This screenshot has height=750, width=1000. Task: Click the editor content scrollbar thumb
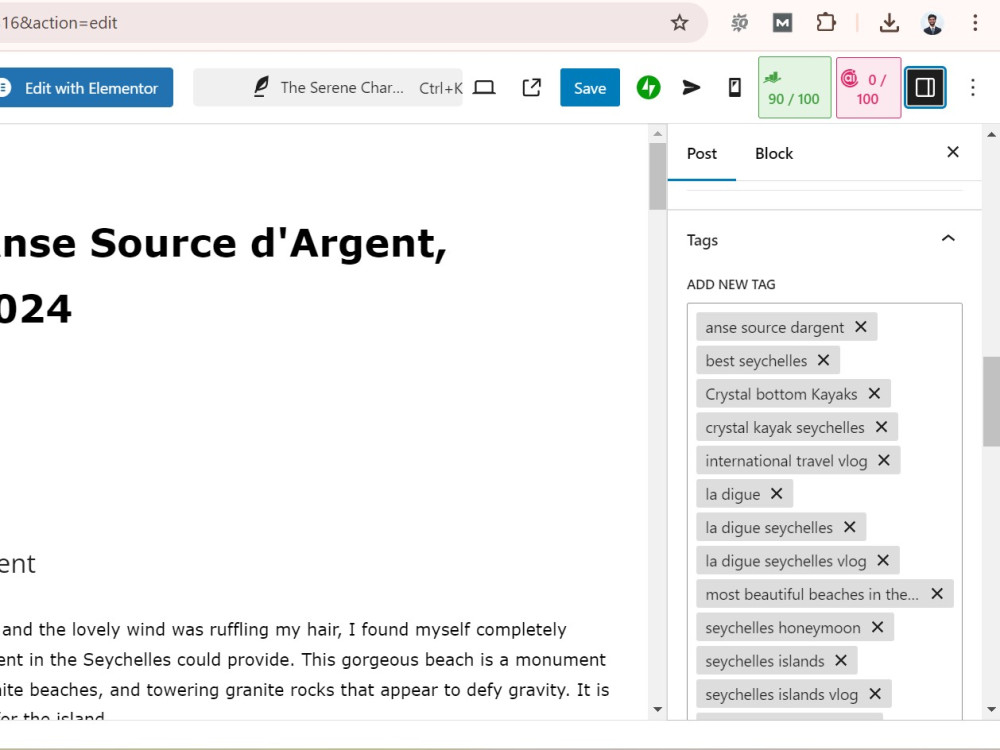[x=658, y=177]
